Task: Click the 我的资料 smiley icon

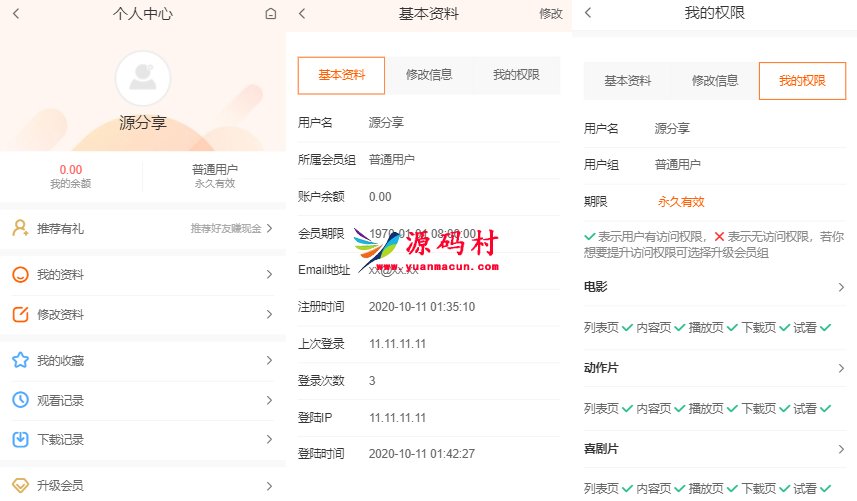Action: pyautogui.click(x=20, y=275)
